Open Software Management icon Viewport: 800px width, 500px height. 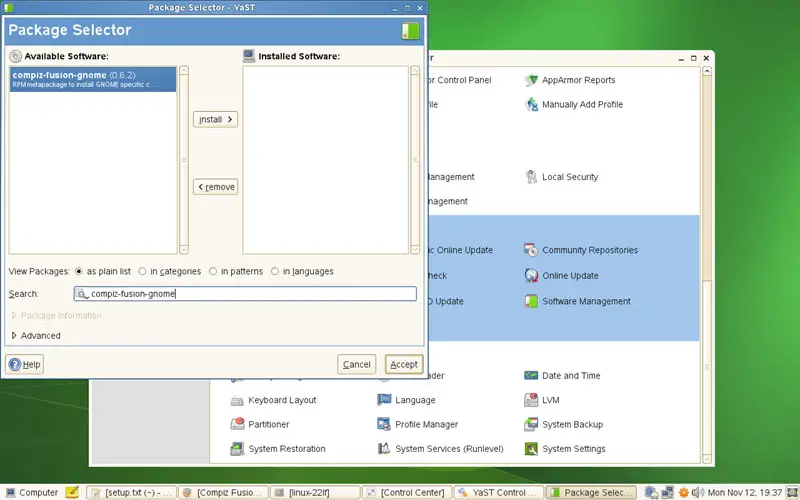pos(531,301)
